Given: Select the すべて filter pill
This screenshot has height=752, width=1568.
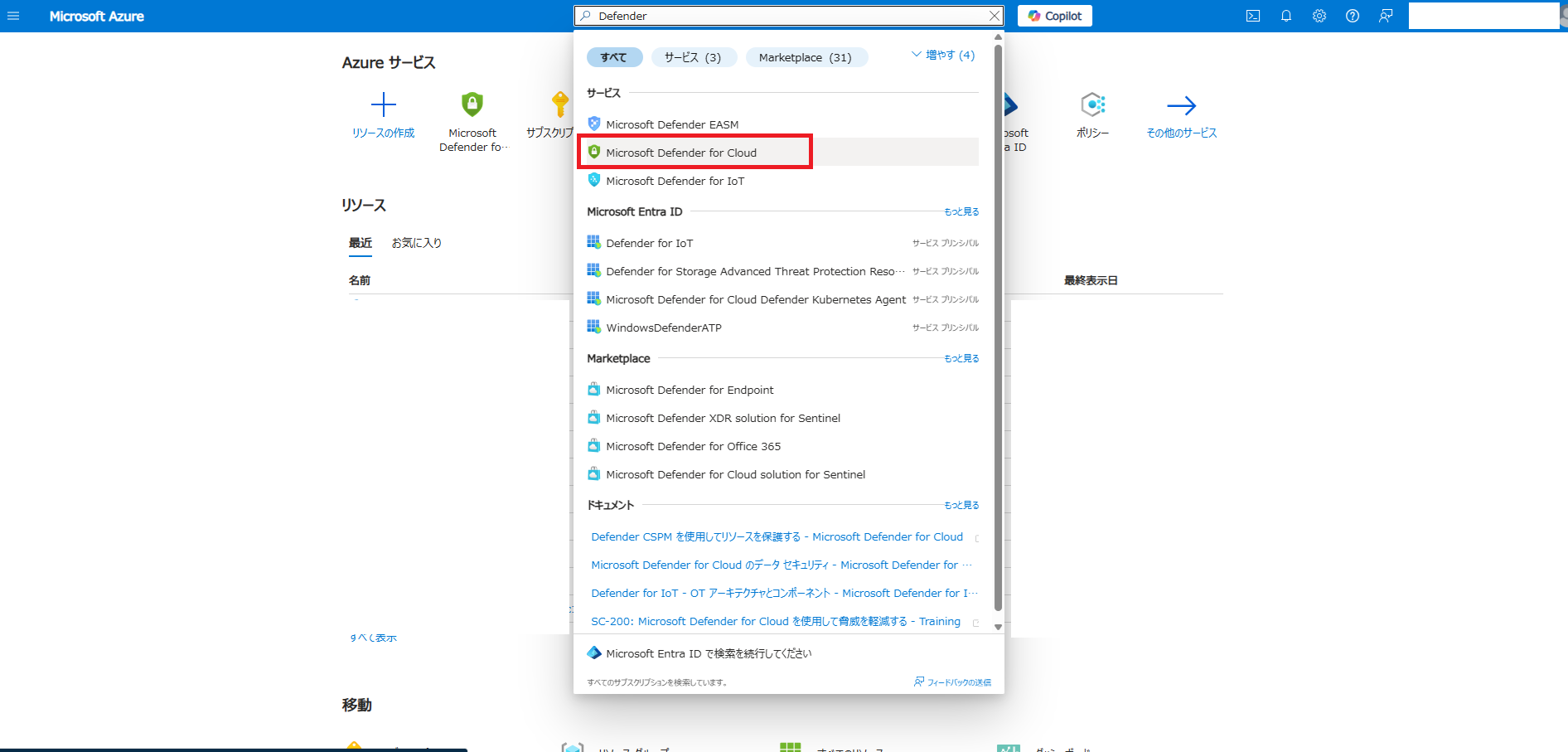Looking at the screenshot, I should point(614,57).
